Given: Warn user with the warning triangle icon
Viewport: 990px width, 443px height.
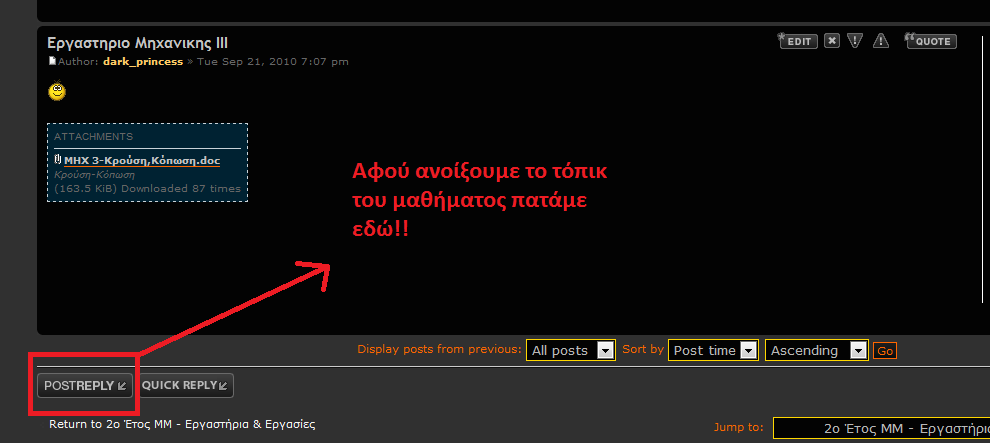Looking at the screenshot, I should 880,41.
